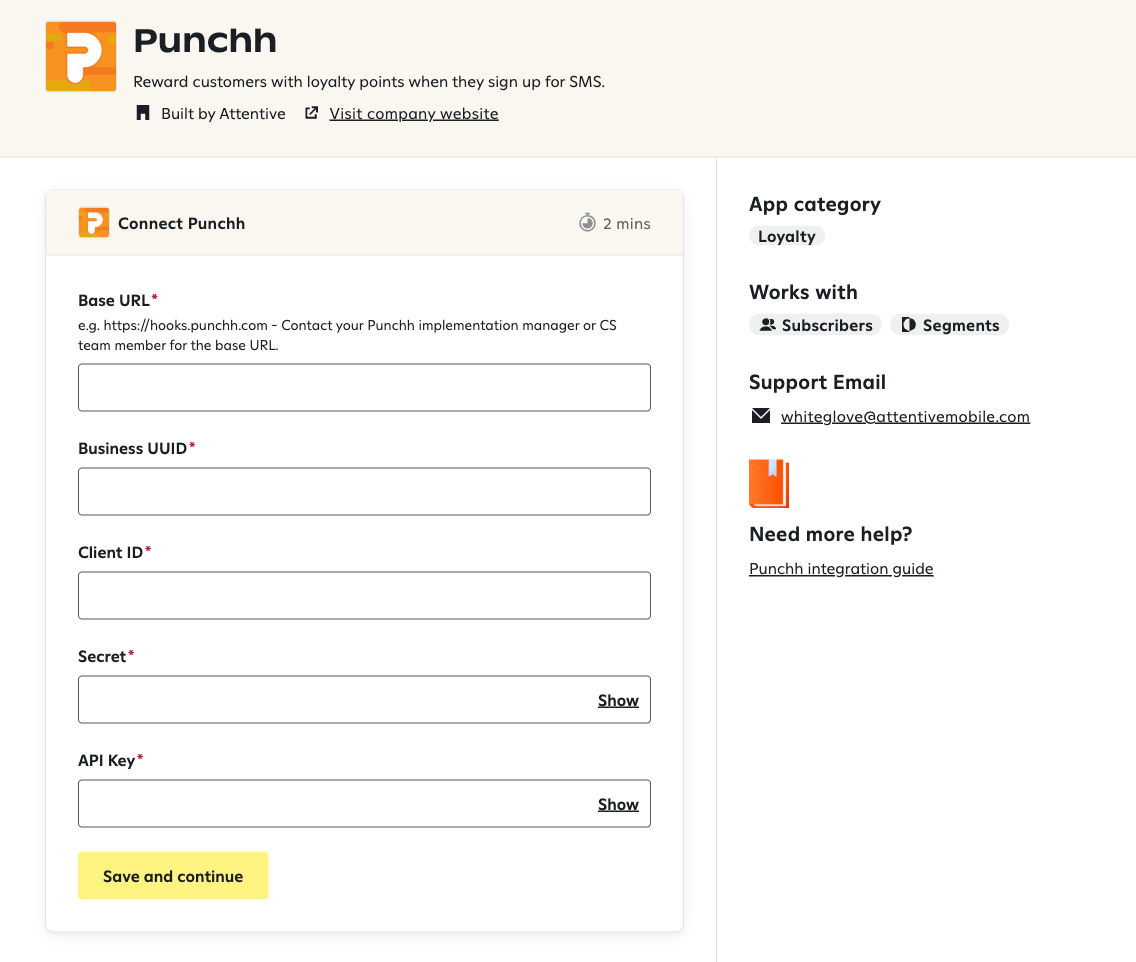Image resolution: width=1136 pixels, height=962 pixels.
Task: Open the Visit company website link
Action: [414, 114]
